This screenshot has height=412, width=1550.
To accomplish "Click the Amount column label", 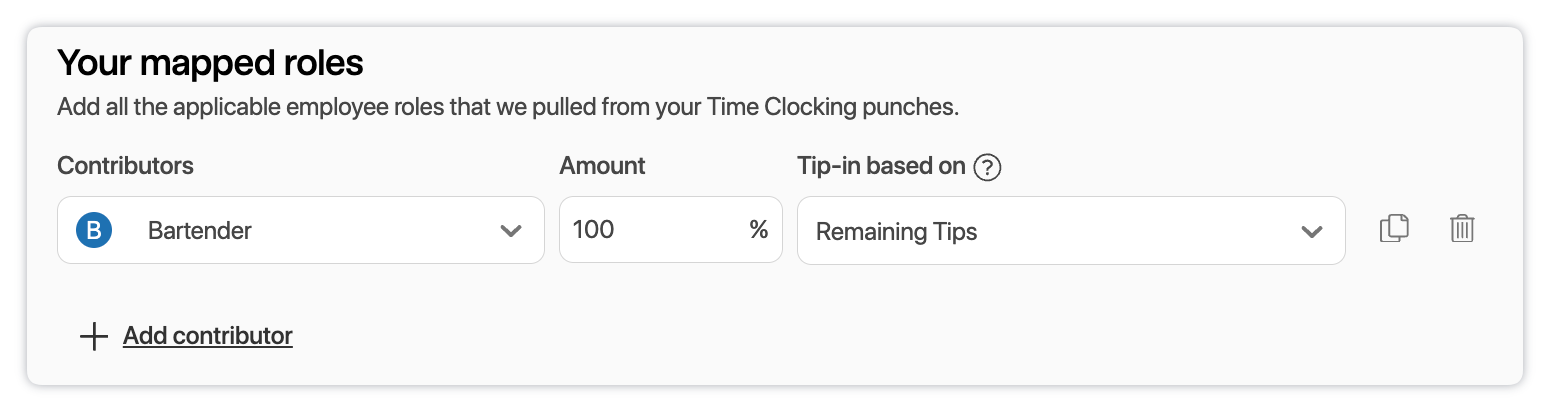I will pos(602,166).
